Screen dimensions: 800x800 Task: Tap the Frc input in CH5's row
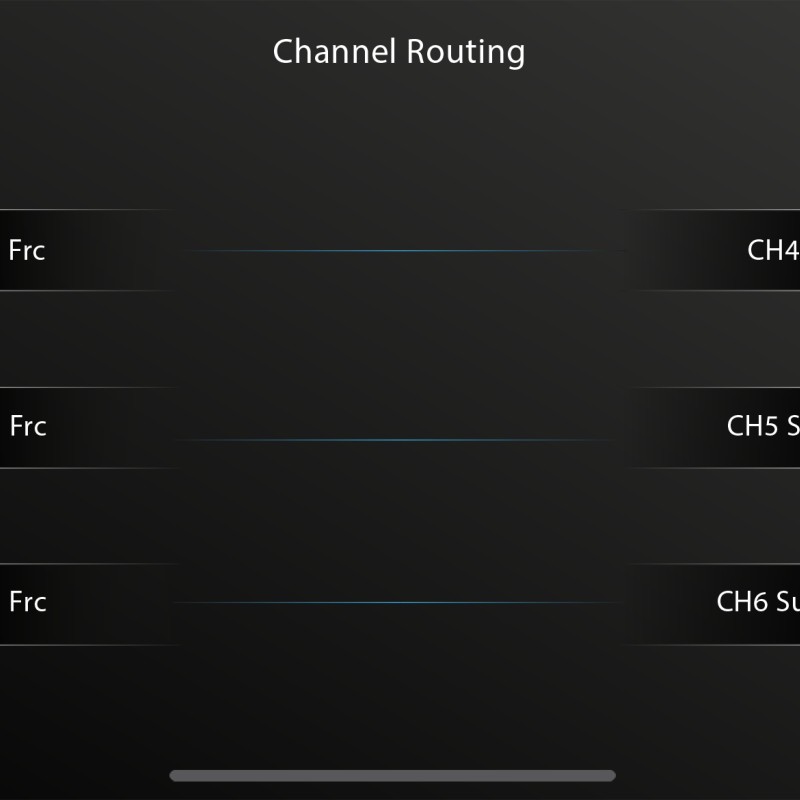click(28, 426)
